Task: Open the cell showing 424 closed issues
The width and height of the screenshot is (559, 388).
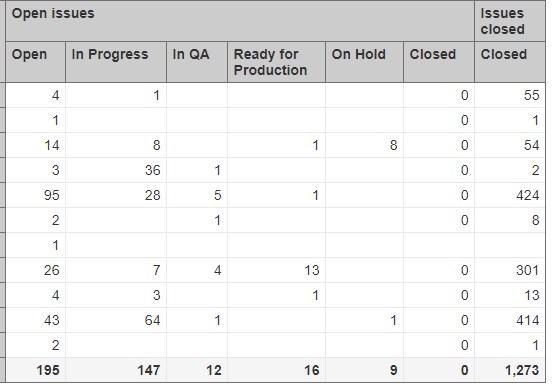Action: 510,195
